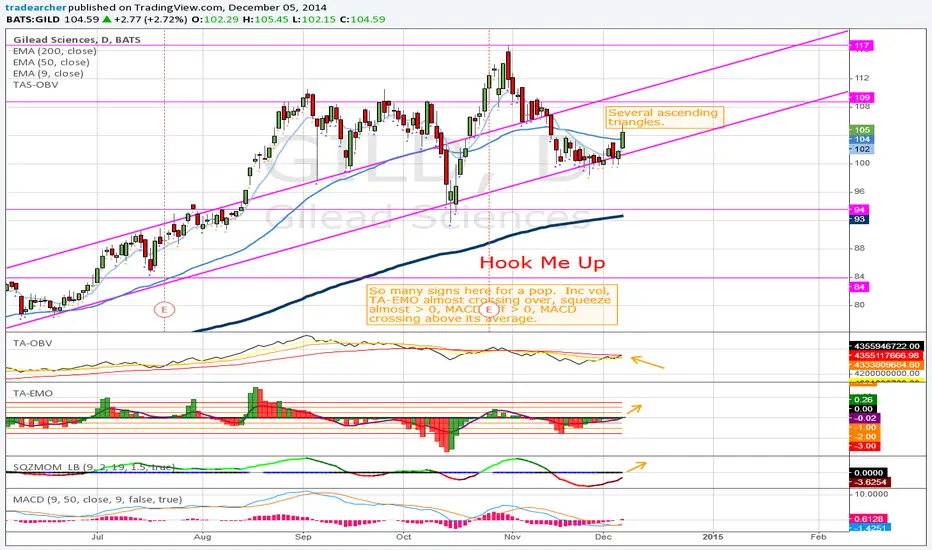Click the 88 price scale value
932x550 pixels.
click(859, 248)
